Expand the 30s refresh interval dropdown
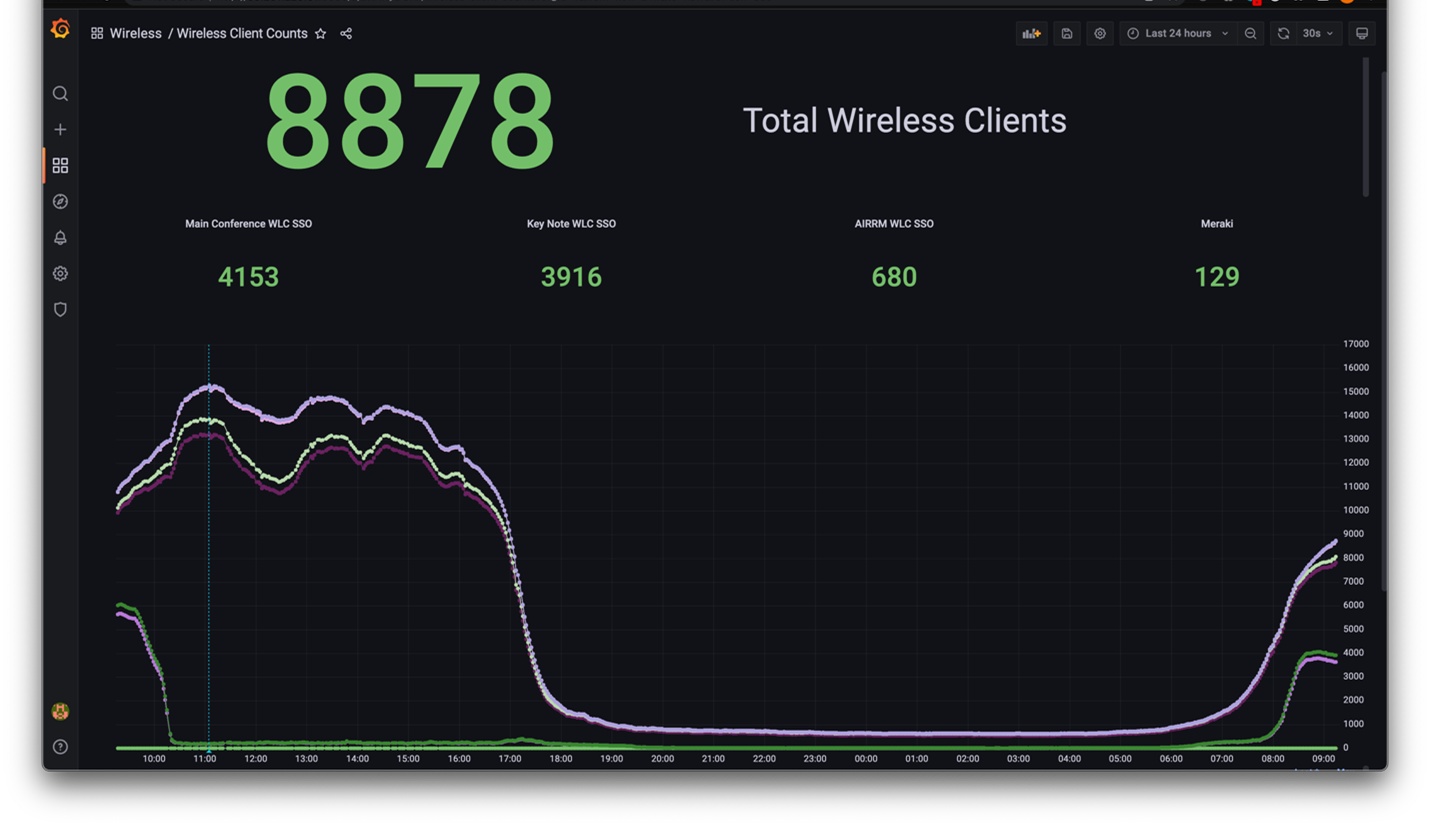1430x827 pixels. [1318, 34]
